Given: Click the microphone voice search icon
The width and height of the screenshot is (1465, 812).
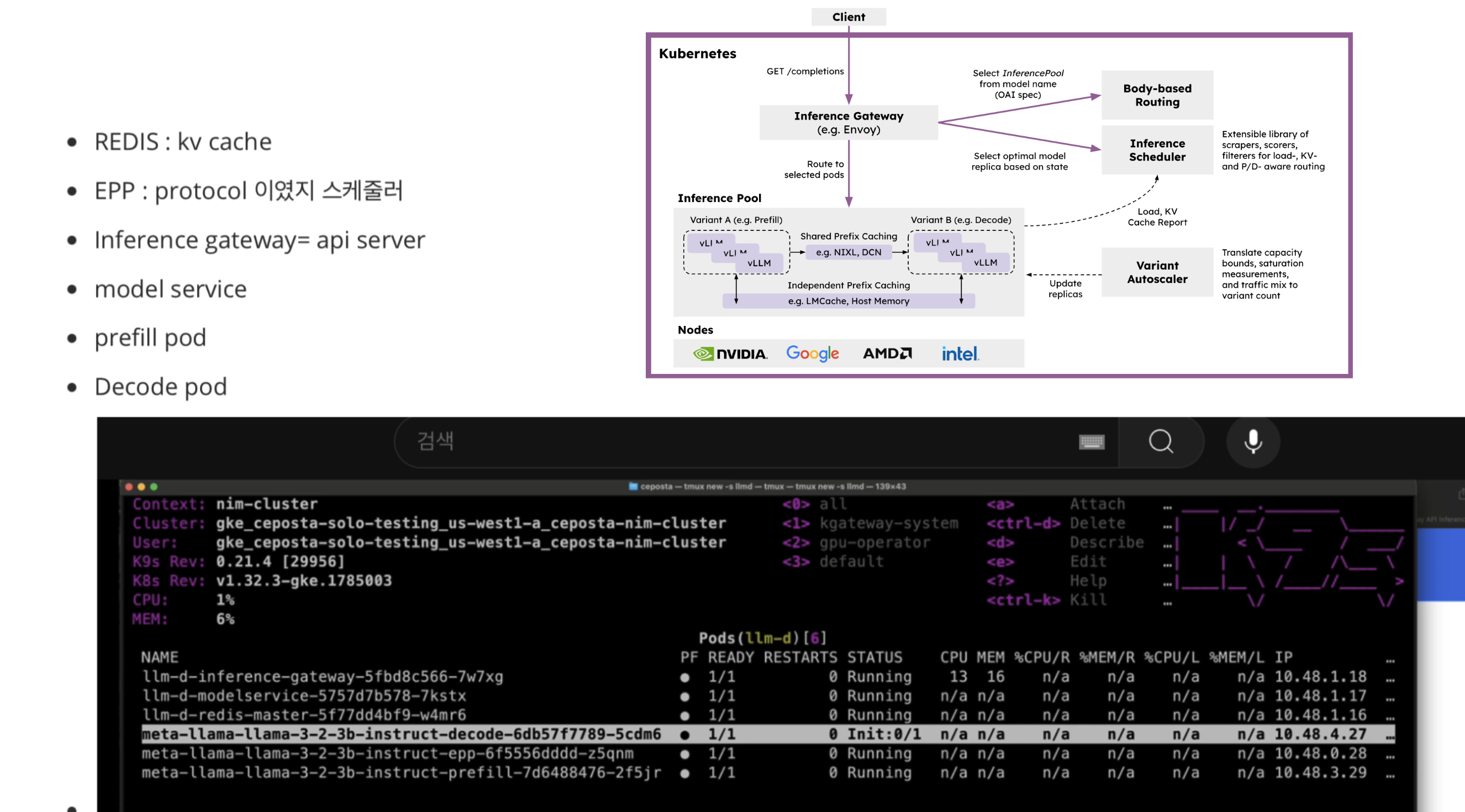Looking at the screenshot, I should click(x=1253, y=441).
